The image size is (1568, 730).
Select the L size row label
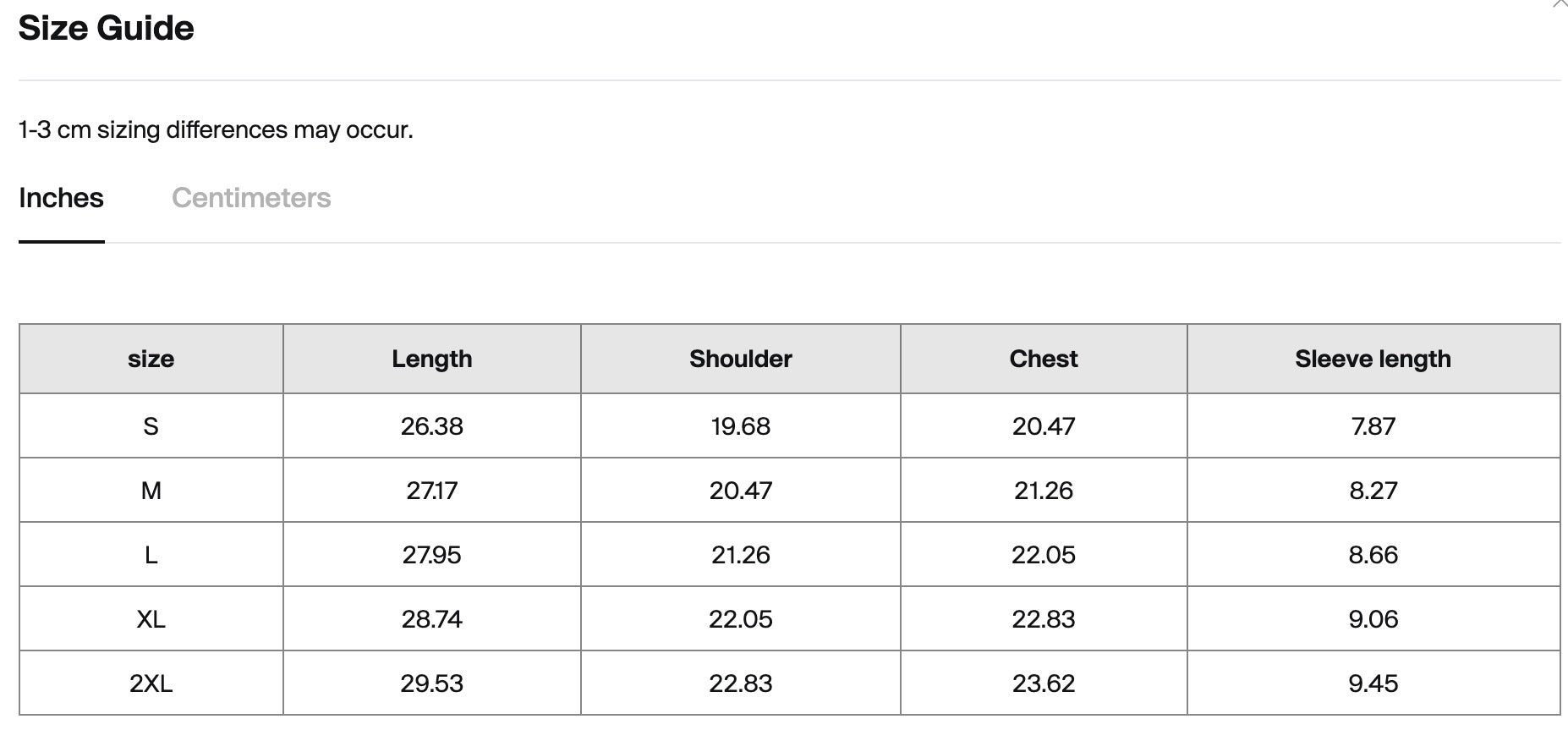151,555
